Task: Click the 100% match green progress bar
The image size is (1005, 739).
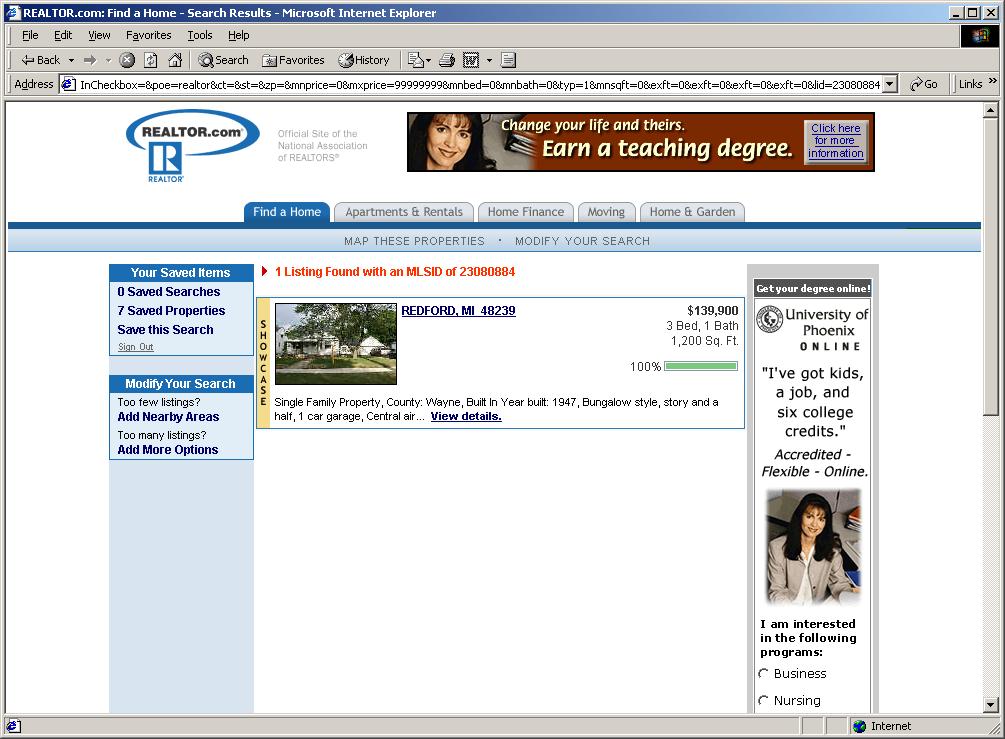Action: pos(701,367)
